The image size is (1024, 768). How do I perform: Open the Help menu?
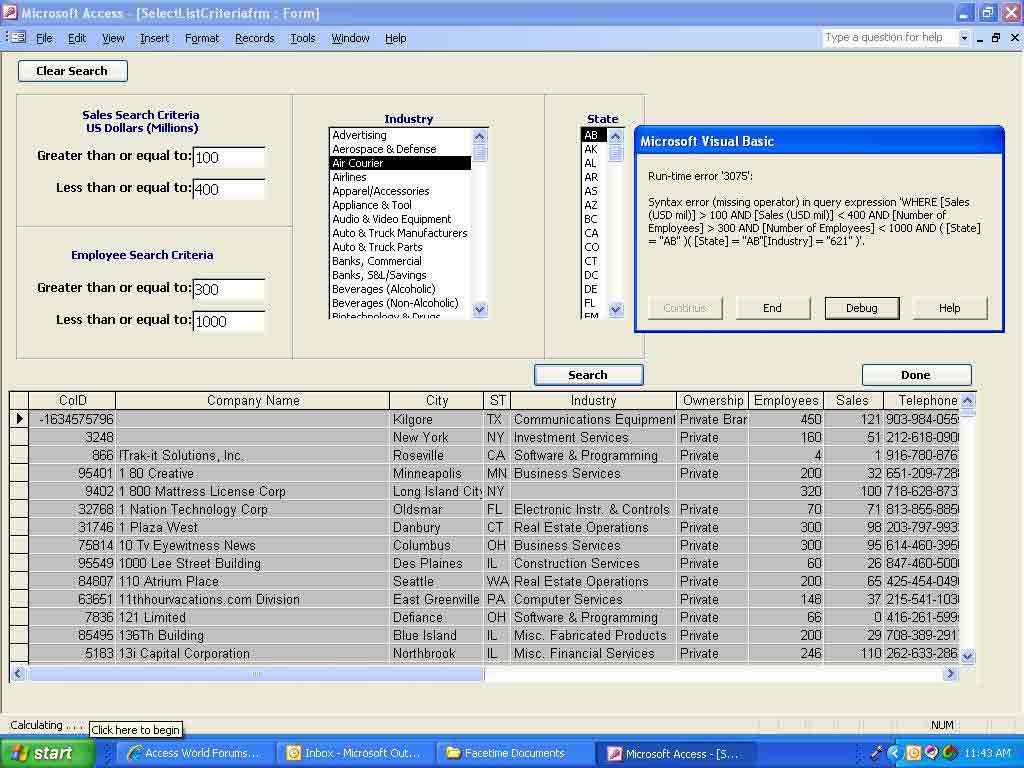tap(395, 39)
